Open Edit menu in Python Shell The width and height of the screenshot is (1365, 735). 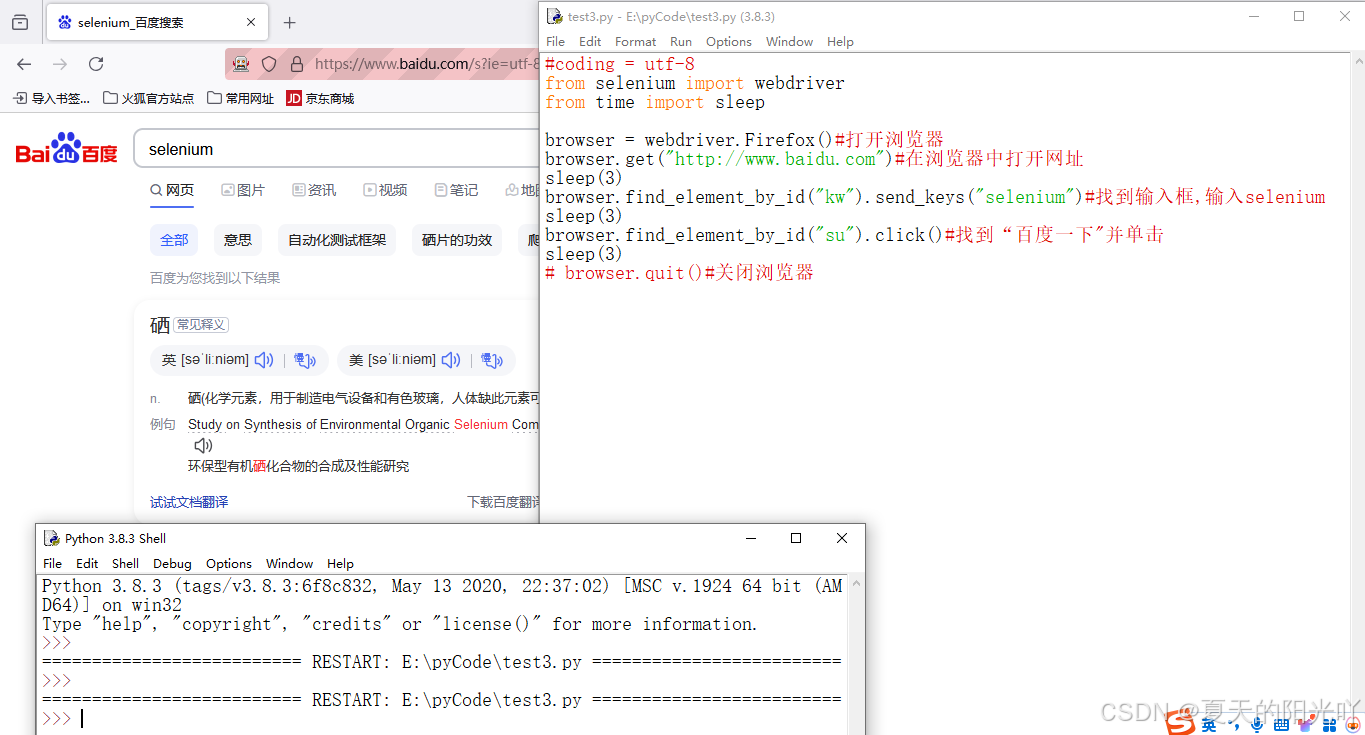click(x=87, y=564)
